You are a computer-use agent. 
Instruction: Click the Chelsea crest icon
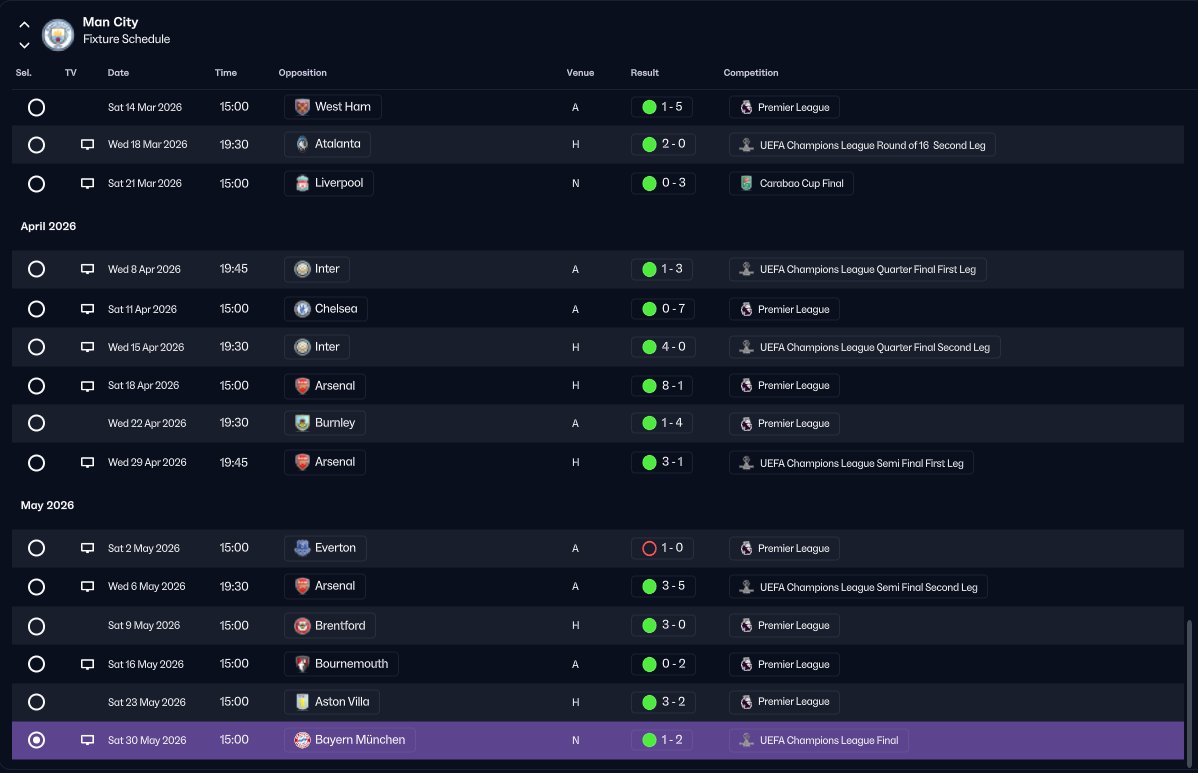(303, 309)
